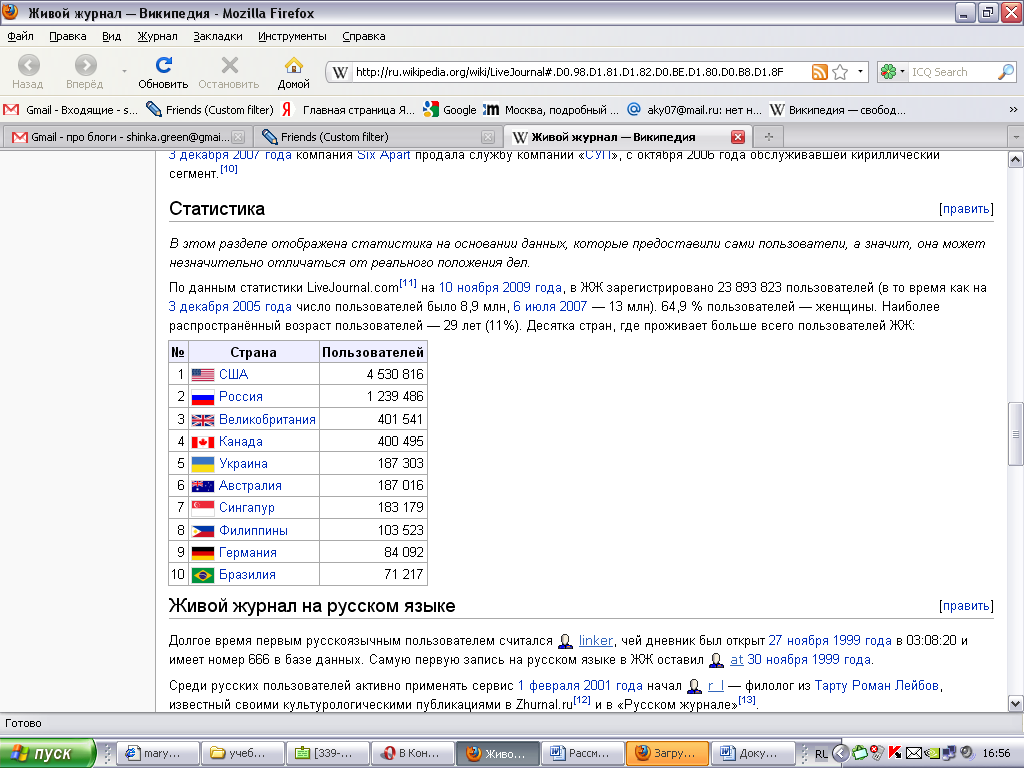Open the Файл menu
1024x768 pixels.
[20, 37]
